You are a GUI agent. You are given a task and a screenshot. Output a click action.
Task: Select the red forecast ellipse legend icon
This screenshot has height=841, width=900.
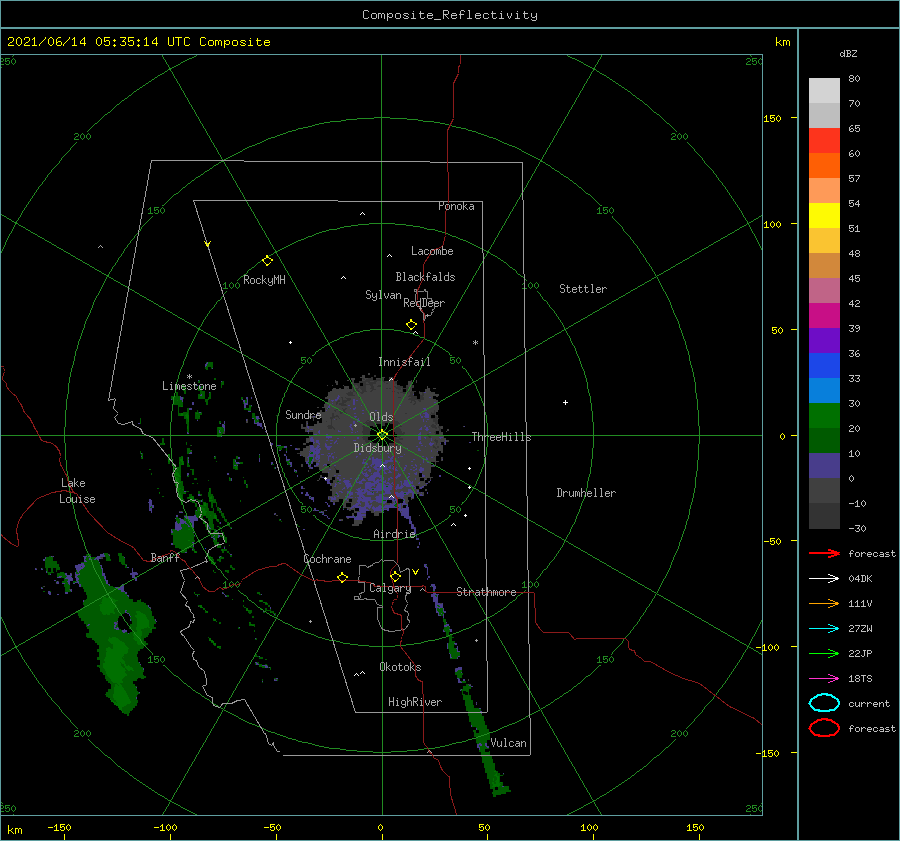pos(824,728)
